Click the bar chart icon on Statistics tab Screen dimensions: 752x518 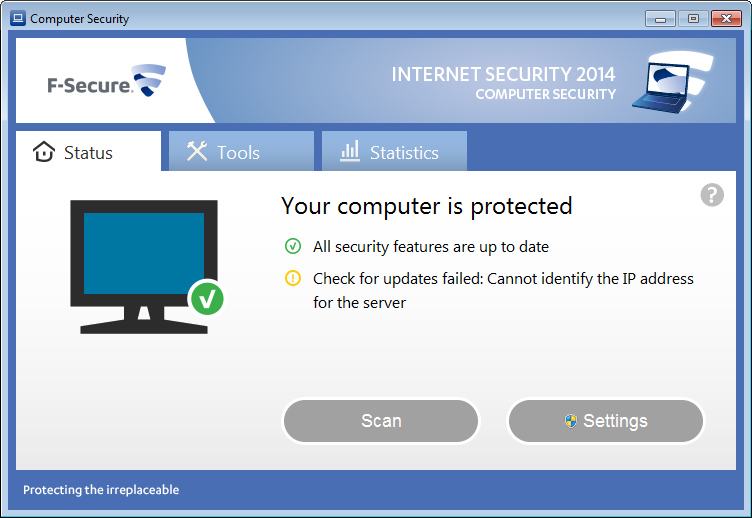pos(350,152)
